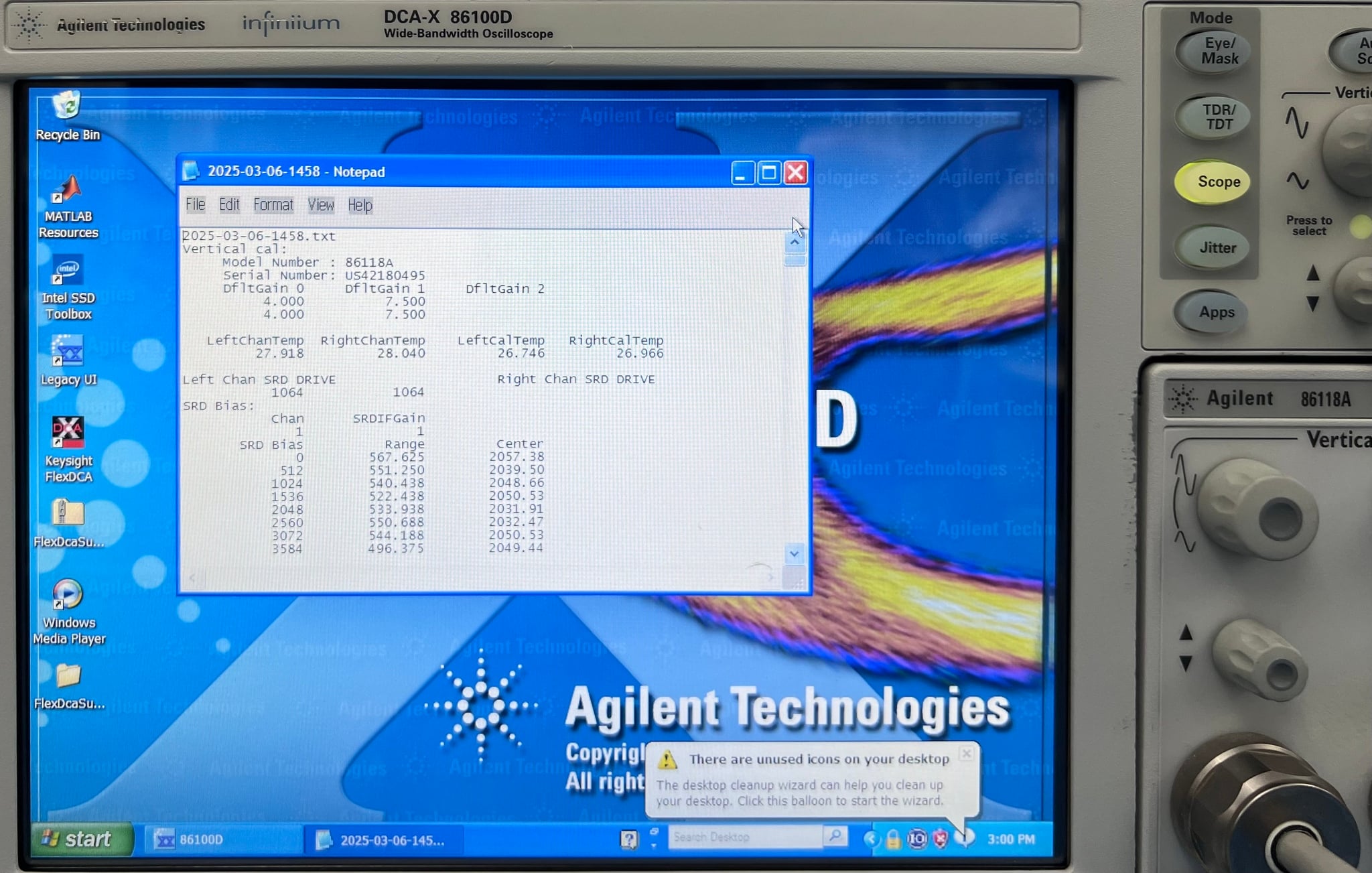Click the desktop search magnifier button
The height and width of the screenshot is (873, 1372).
(835, 836)
